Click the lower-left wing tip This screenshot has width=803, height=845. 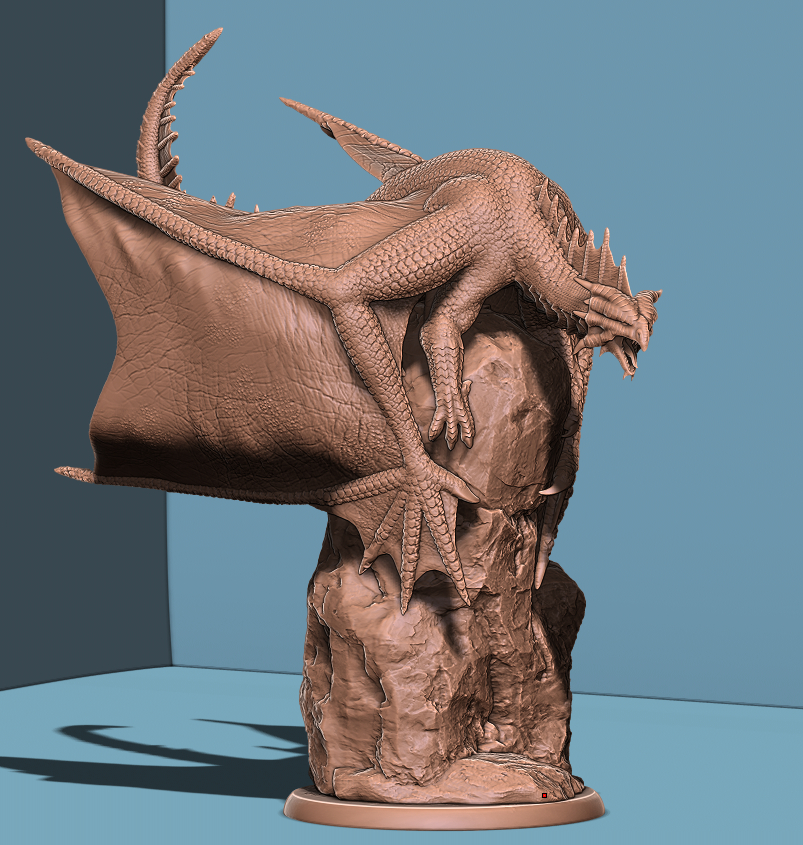tap(66, 471)
